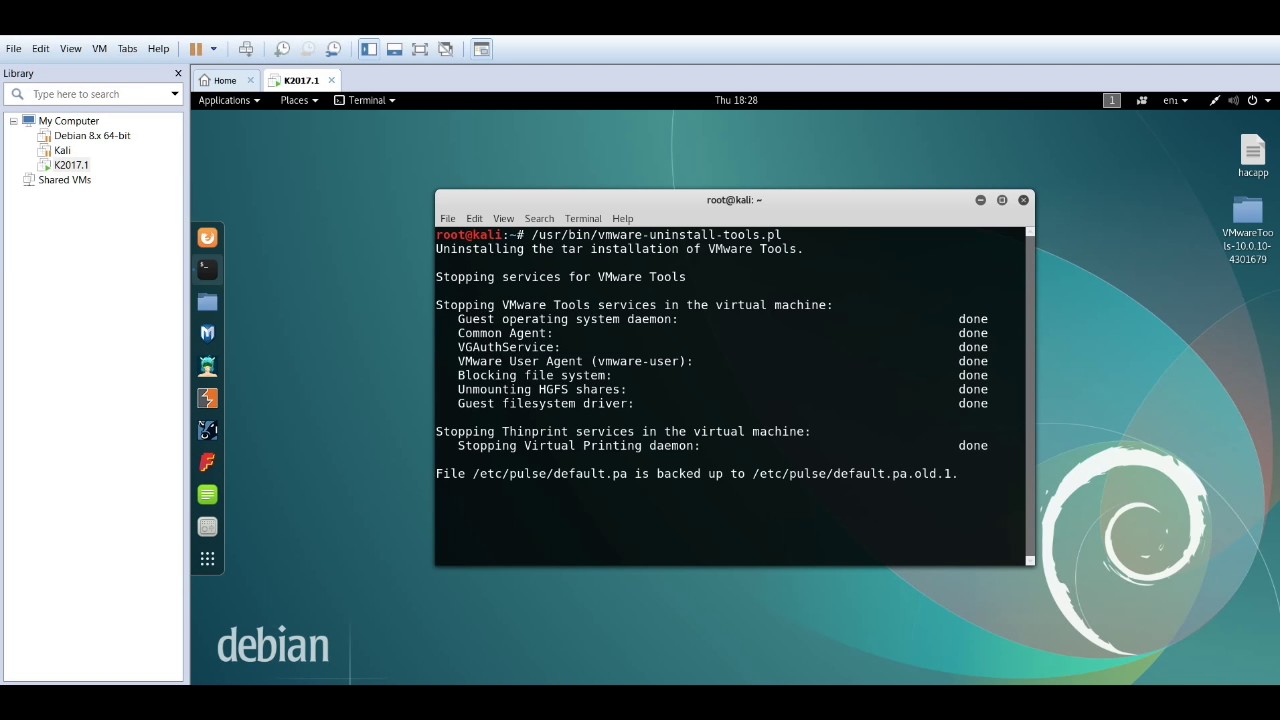The image size is (1280, 720).
Task: Open the VMware File menu
Action: [x=14, y=49]
